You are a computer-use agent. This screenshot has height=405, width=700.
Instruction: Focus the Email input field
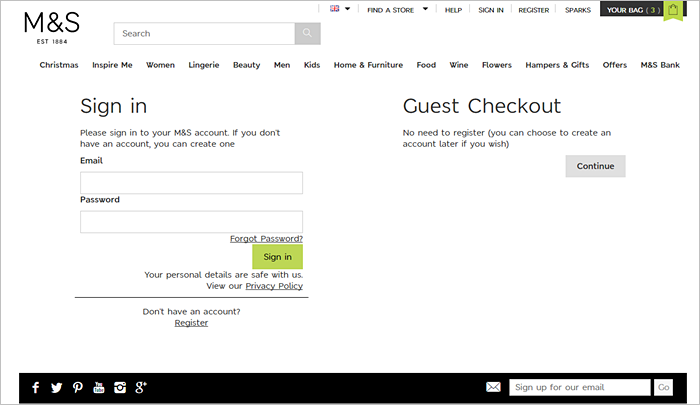[192, 183]
